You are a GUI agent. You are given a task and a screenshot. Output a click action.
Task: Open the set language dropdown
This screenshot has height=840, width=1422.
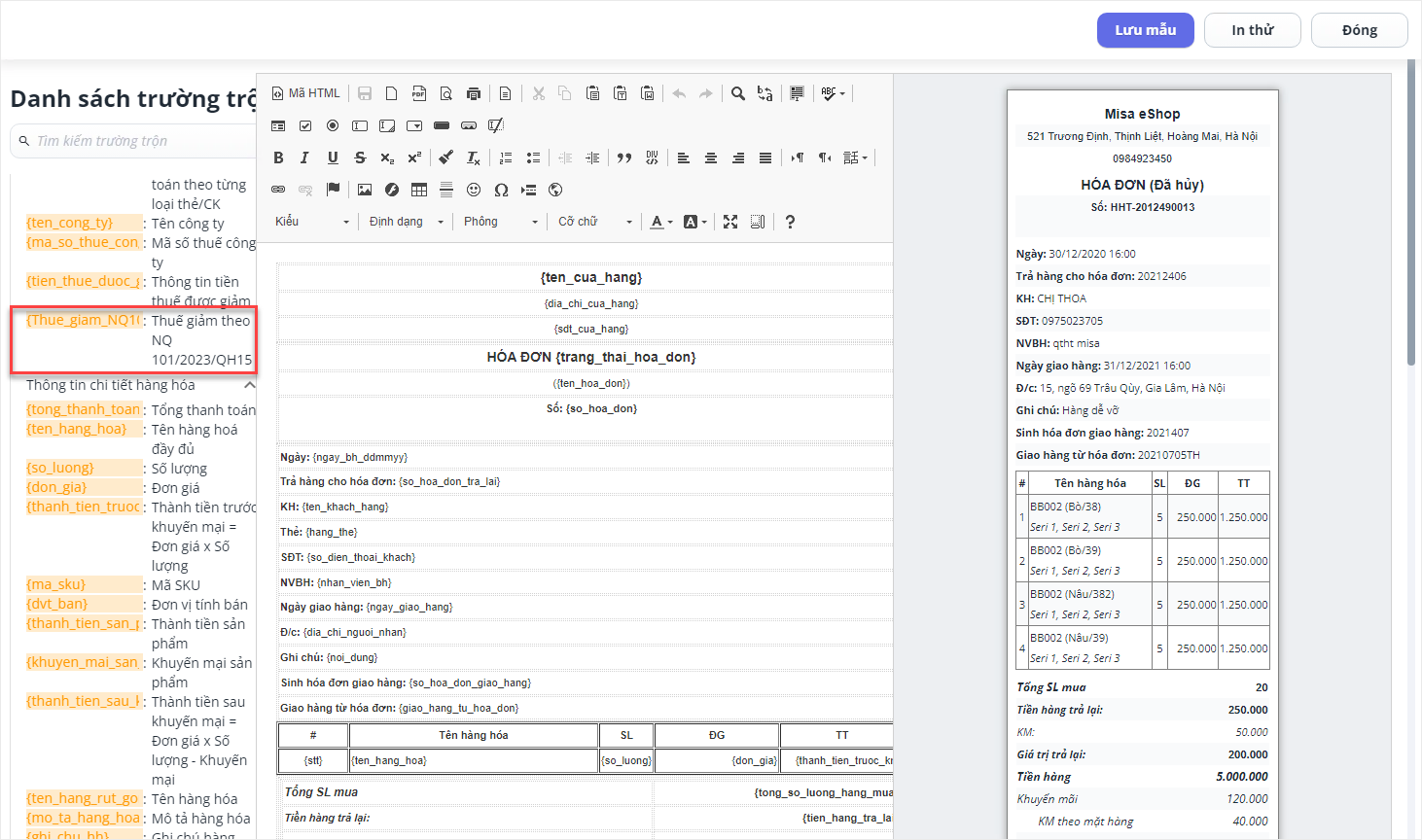(856, 157)
